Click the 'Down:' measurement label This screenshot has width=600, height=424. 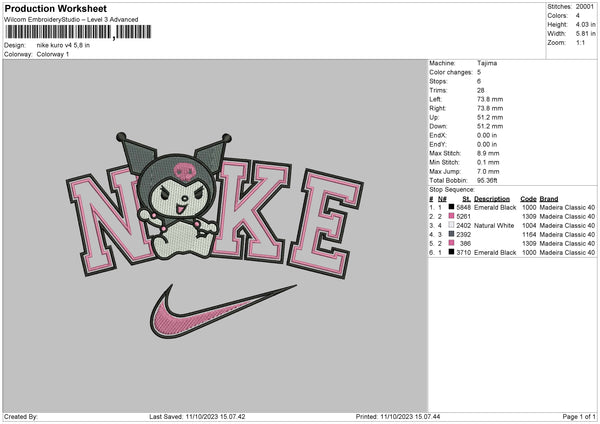point(438,126)
